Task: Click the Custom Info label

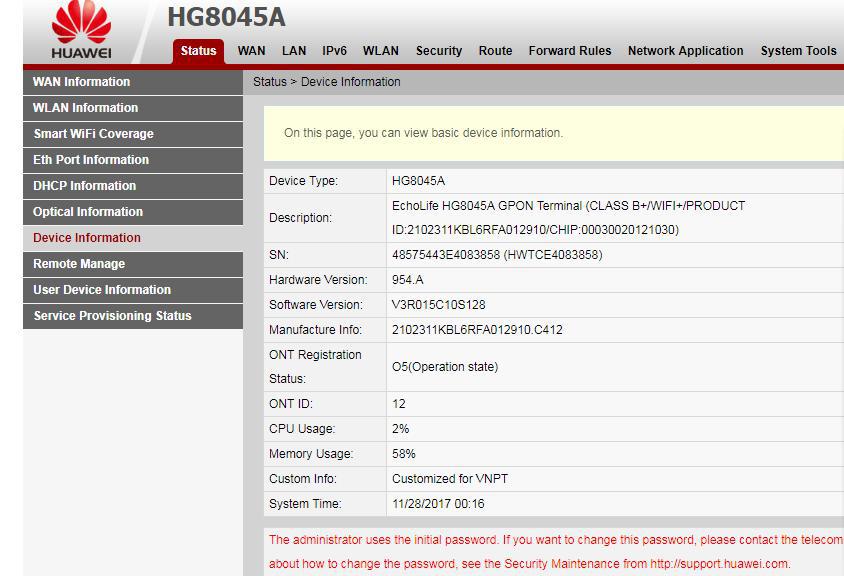Action: tap(303, 479)
